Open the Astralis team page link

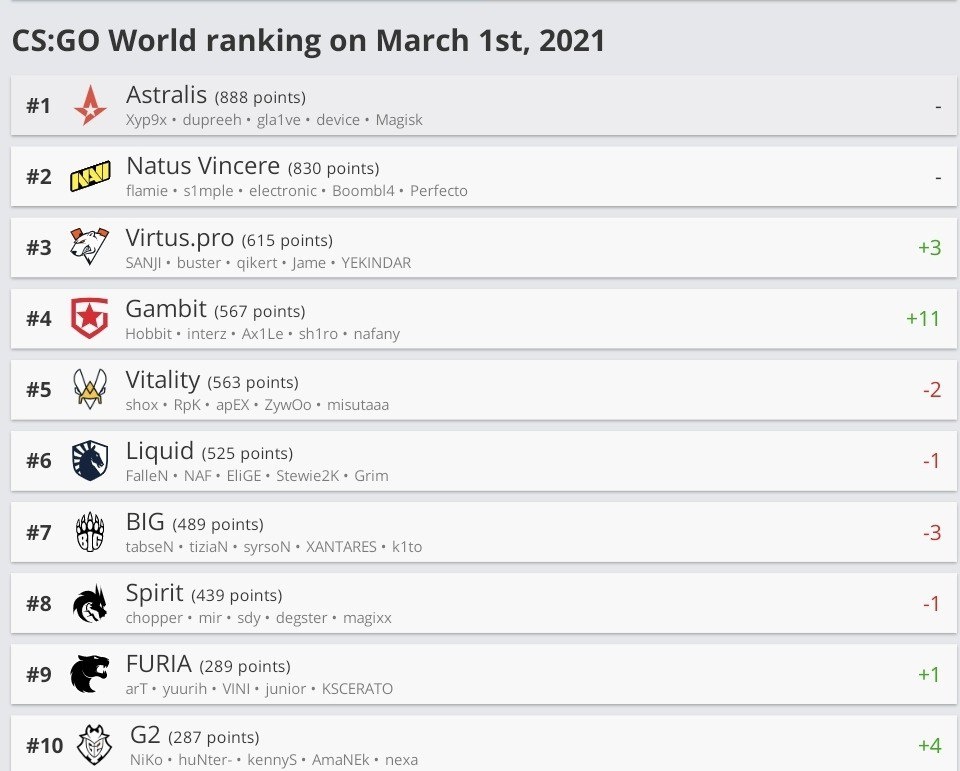pos(167,95)
